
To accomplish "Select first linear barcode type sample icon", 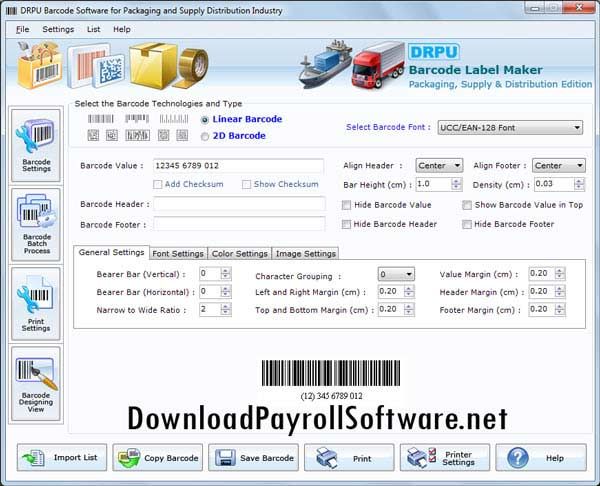I will pyautogui.click(x=101, y=119).
